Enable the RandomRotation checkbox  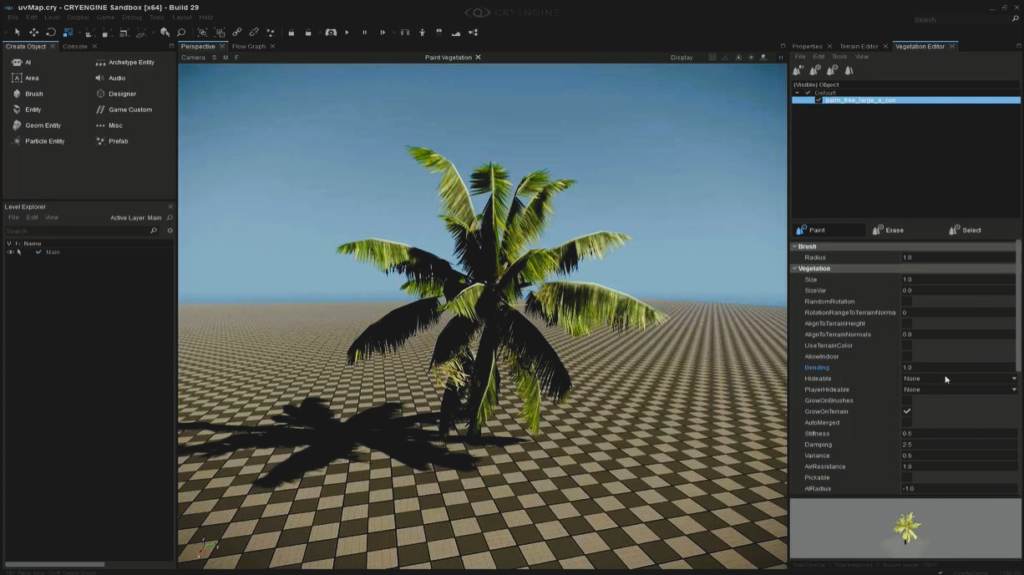point(907,301)
